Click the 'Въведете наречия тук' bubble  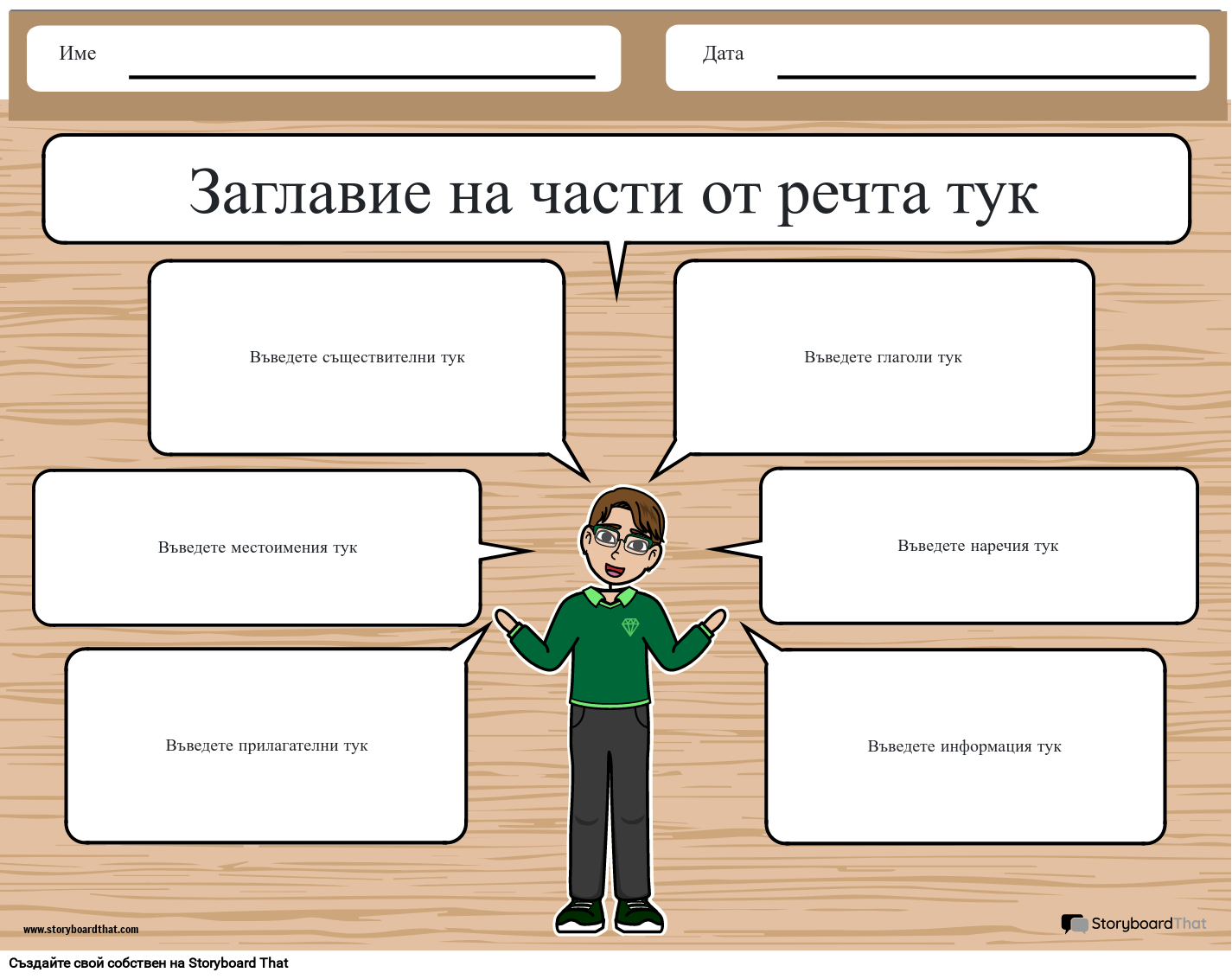(977, 546)
